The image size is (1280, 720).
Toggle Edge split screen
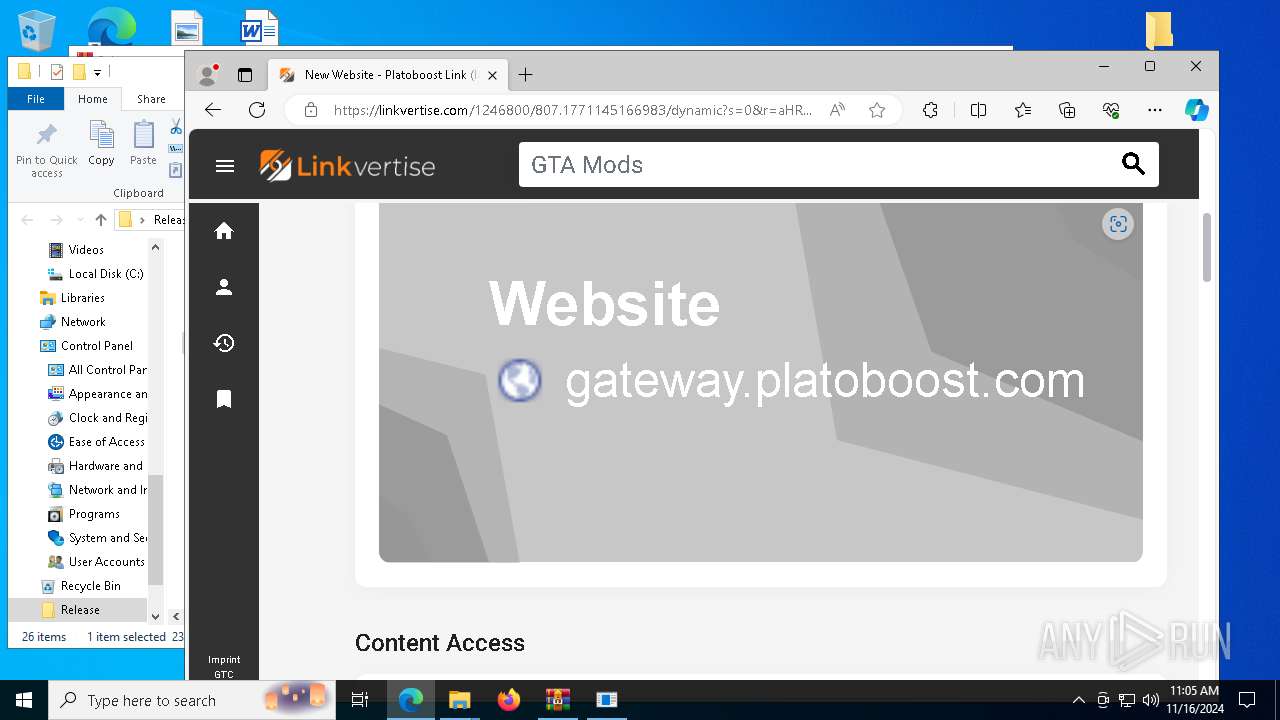979,110
